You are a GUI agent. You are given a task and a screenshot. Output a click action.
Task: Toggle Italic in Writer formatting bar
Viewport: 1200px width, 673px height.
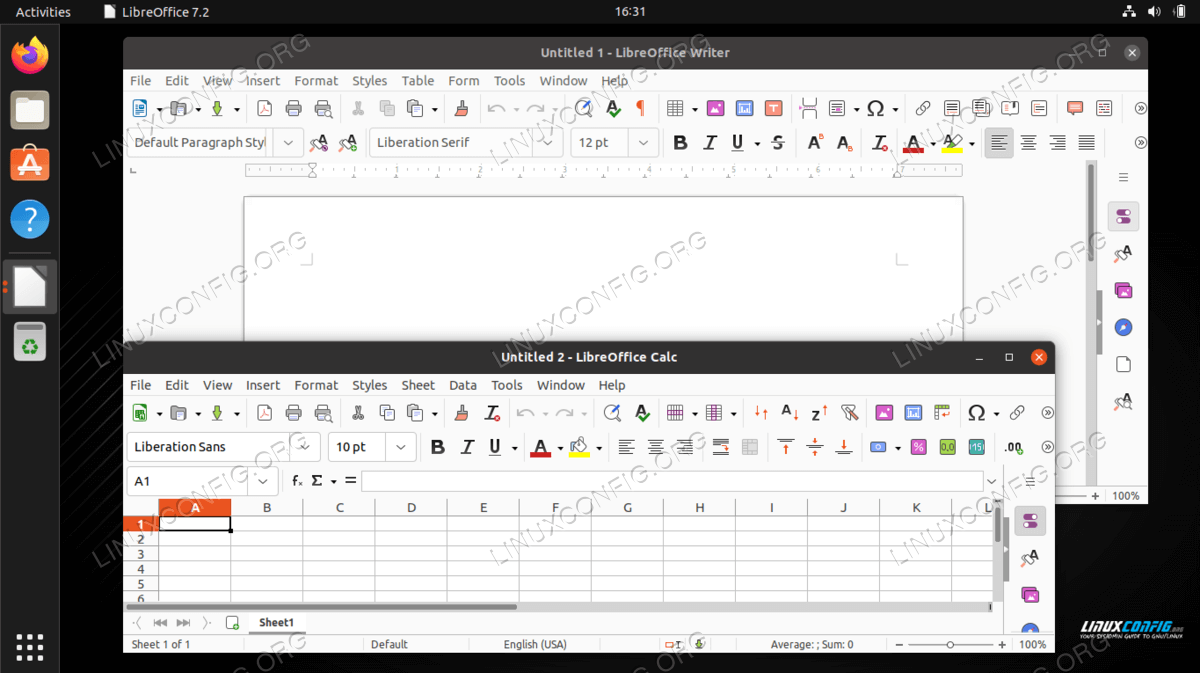[x=709, y=143]
